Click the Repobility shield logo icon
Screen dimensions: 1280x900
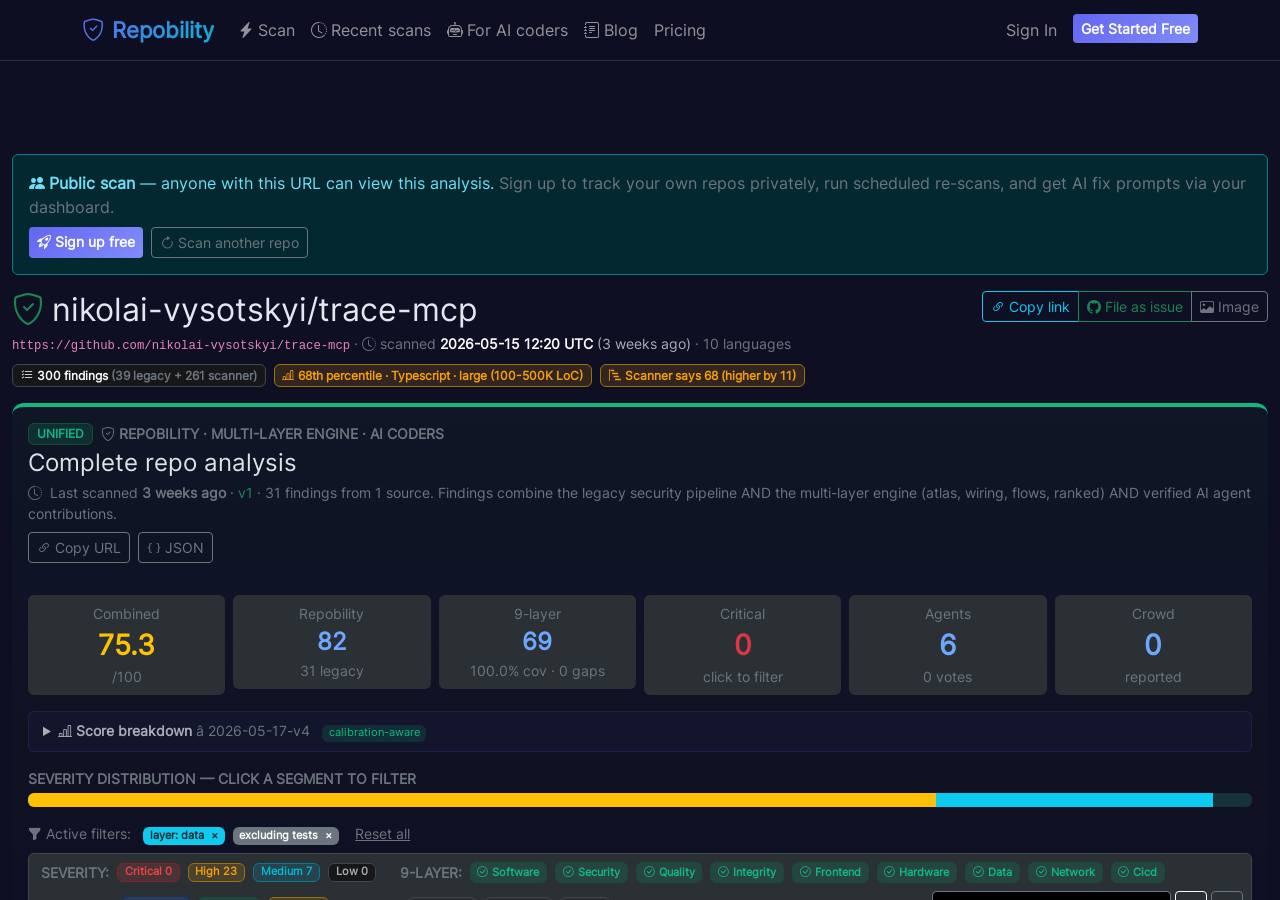[x=93, y=30]
